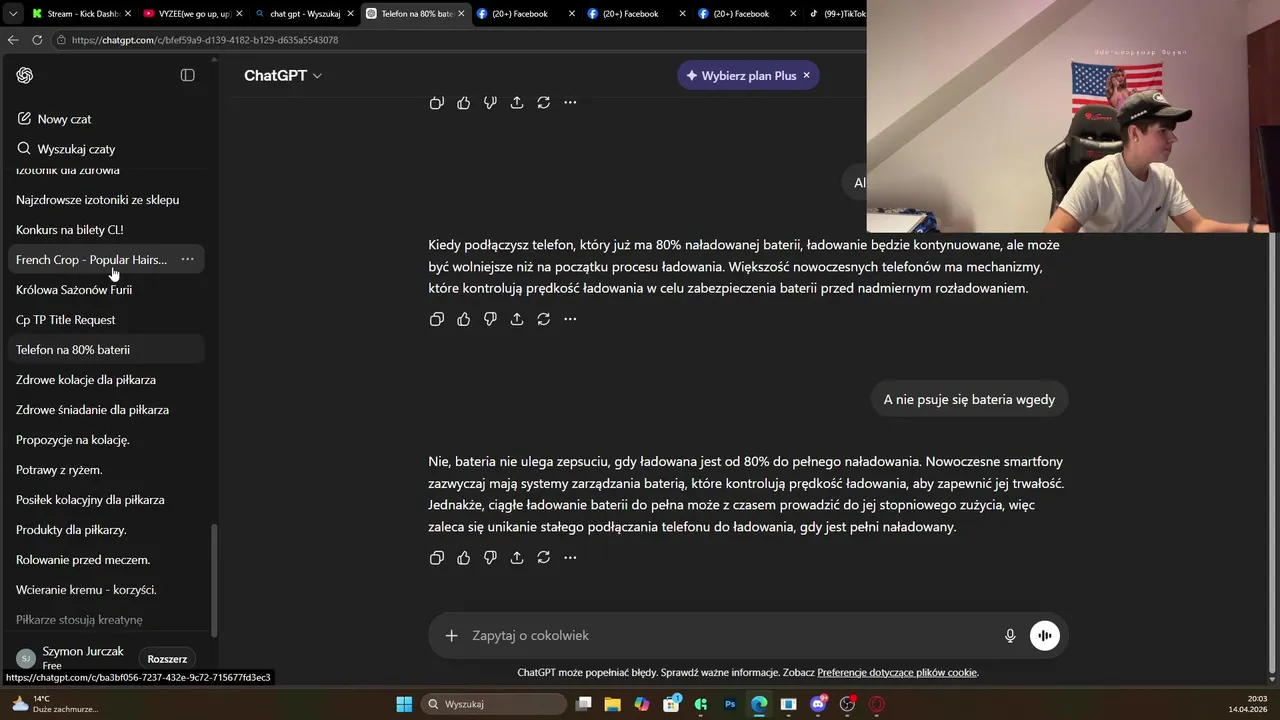Switch to the chat gpt - Wyszukaj tab

(x=304, y=14)
